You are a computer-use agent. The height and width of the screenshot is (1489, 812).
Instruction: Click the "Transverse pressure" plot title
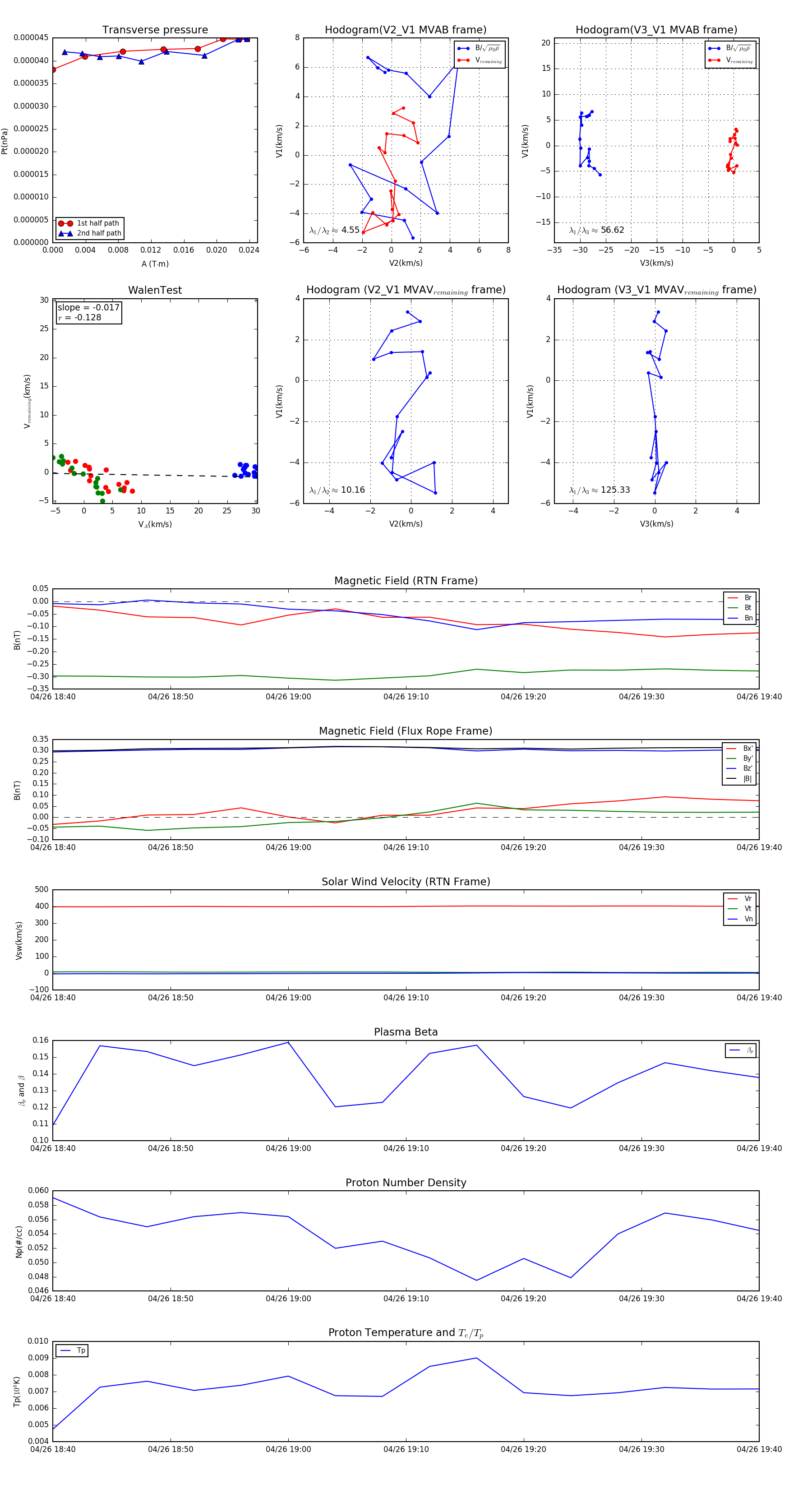(155, 30)
